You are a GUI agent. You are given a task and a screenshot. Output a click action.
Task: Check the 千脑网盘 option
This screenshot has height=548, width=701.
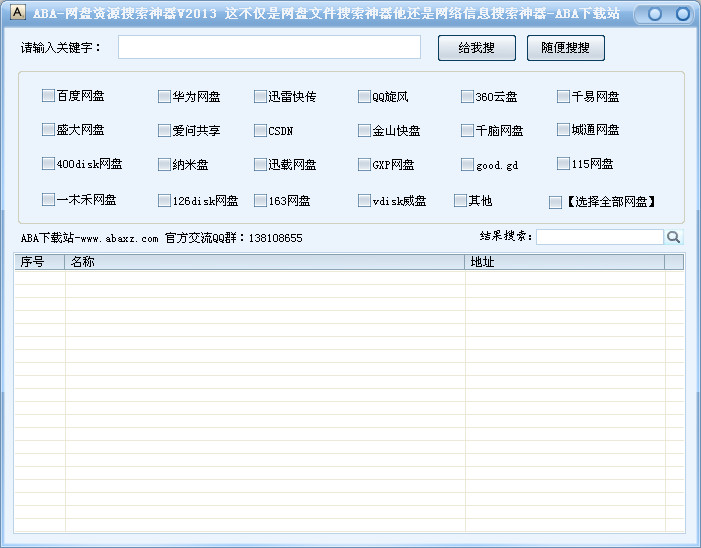coord(467,131)
